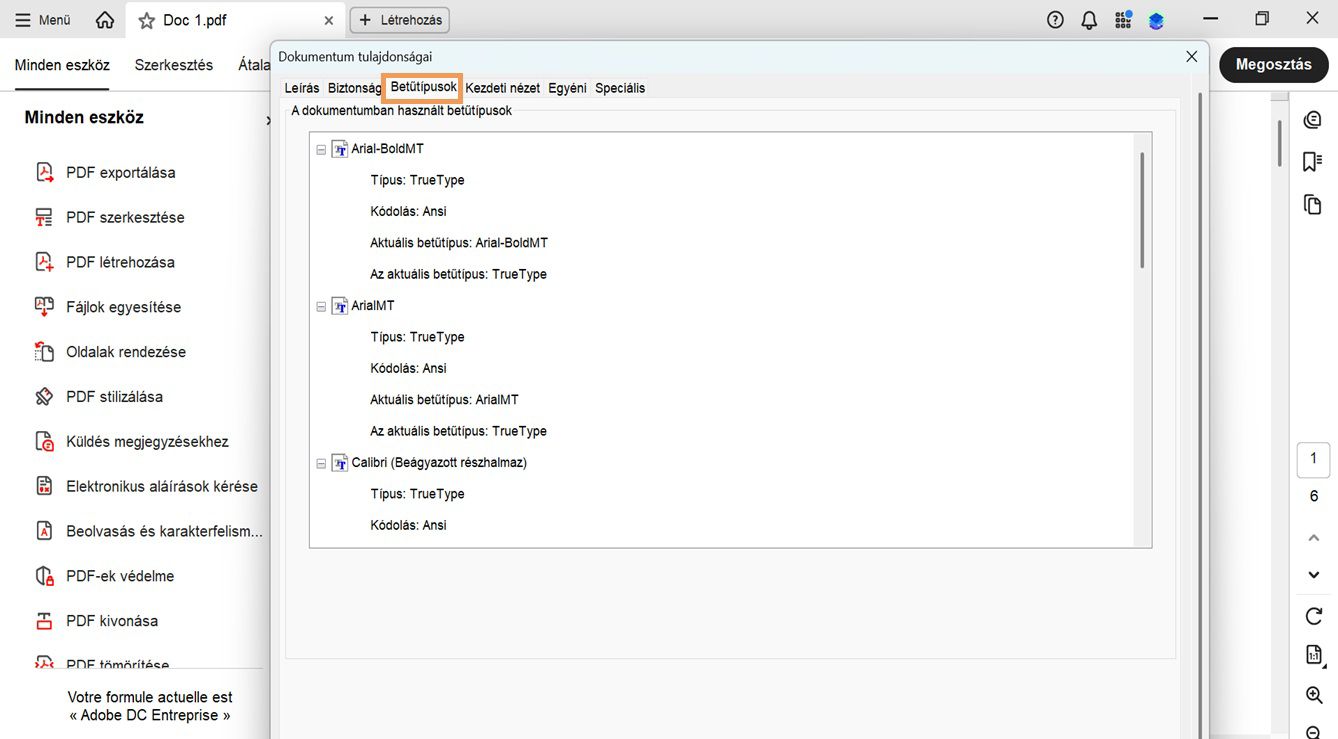Image resolution: width=1338 pixels, height=739 pixels.
Task: Click Oldalak rendezése icon
Action: coord(44,352)
